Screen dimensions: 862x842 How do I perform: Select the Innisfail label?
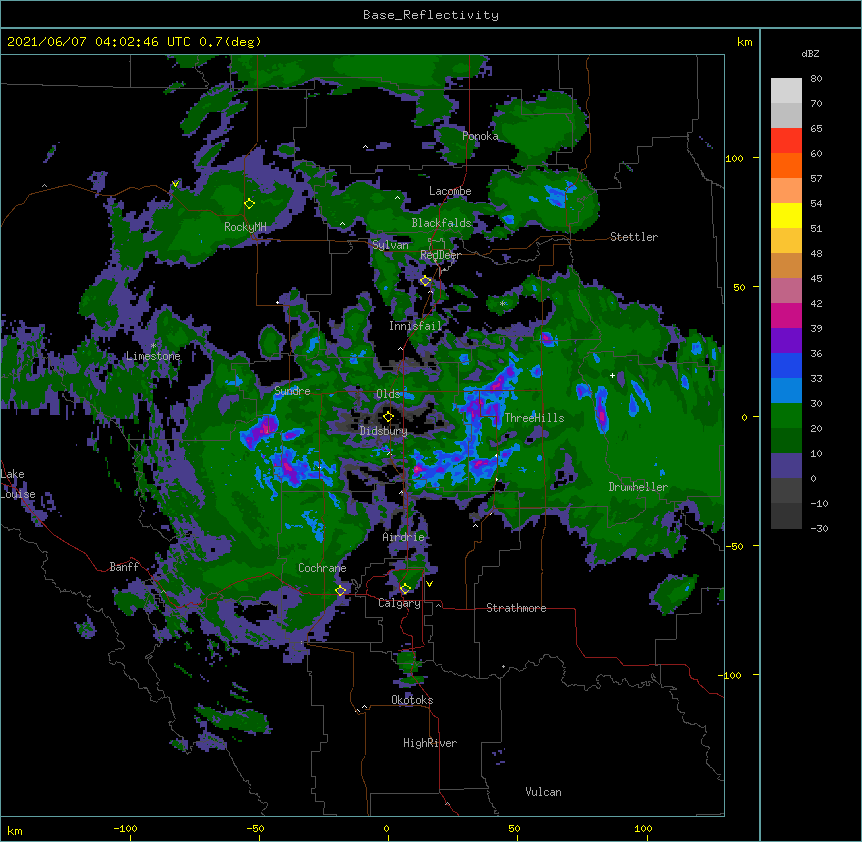pos(415,326)
